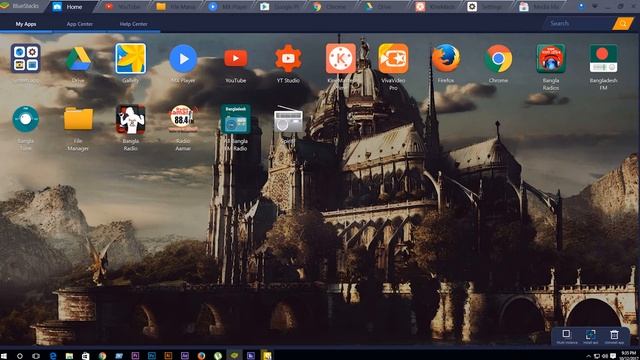Launch the Google Drive app
640x360 pixels.
pos(78,59)
